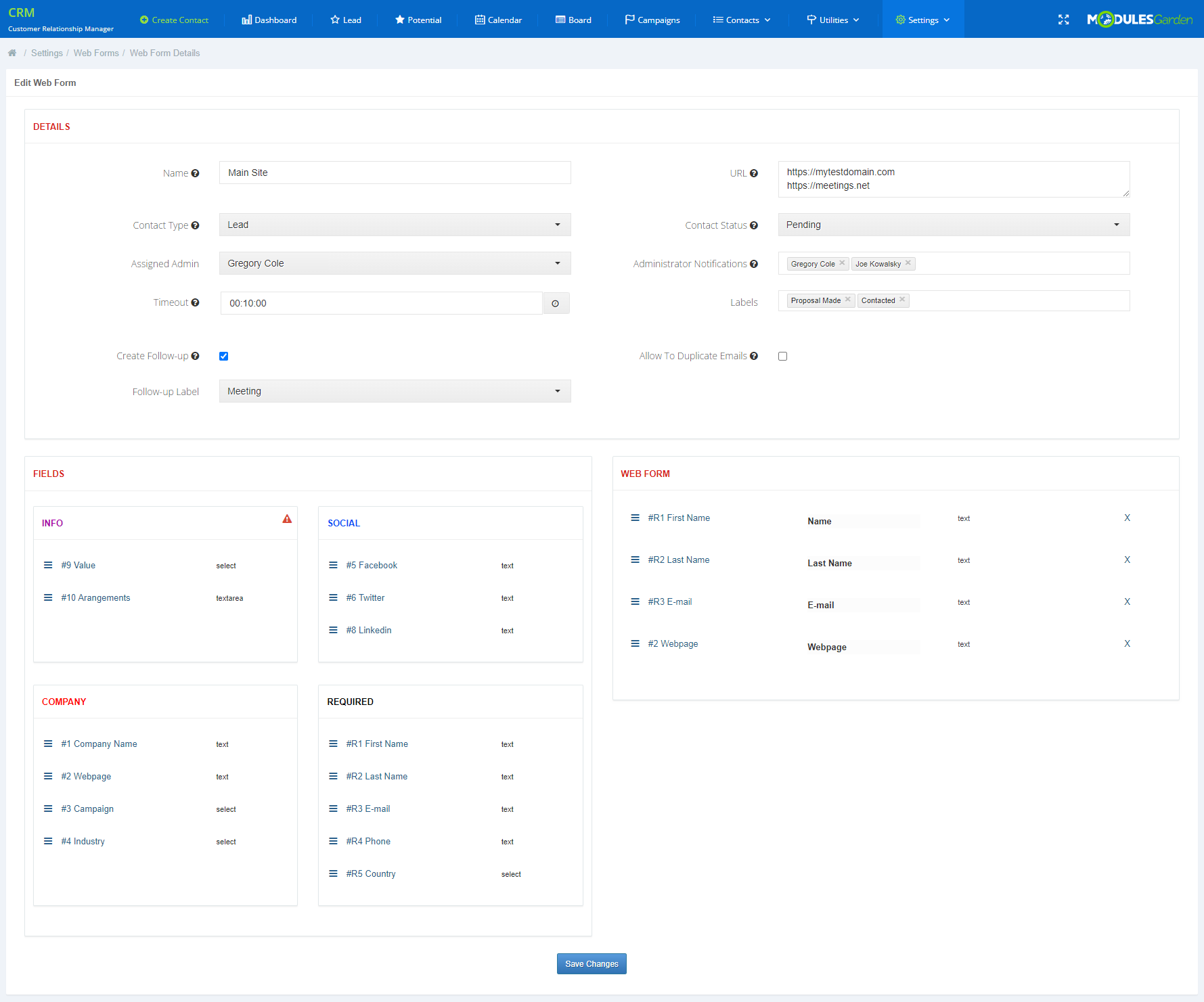Open the Assigned Admin dropdown
This screenshot has height=1002, width=1204.
tap(395, 263)
